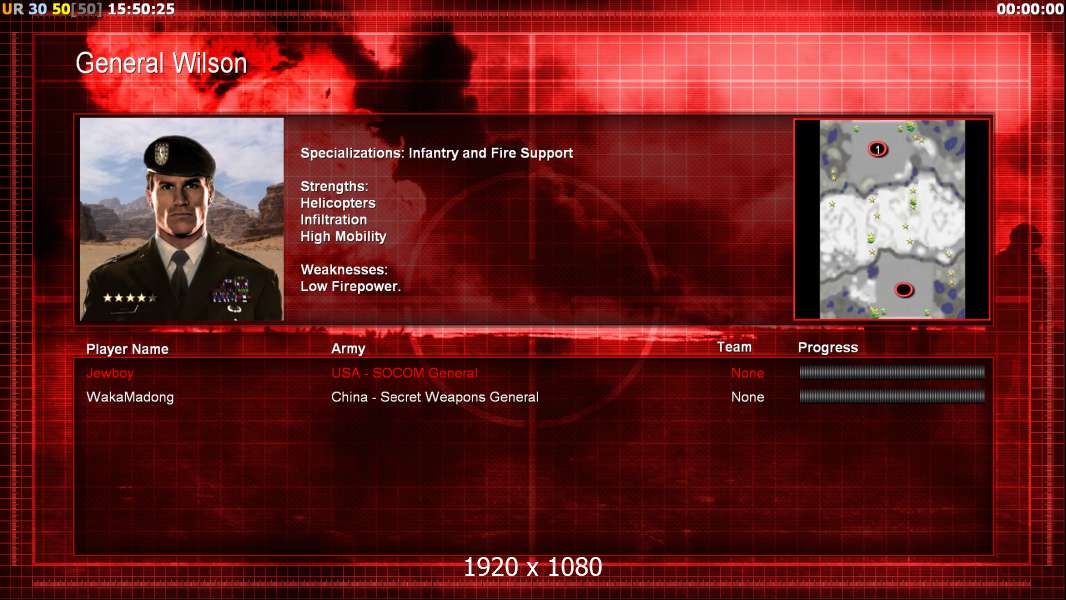This screenshot has height=600, width=1066.
Task: Click 'Specializations: Infantry and Fire Support' text
Action: [436, 153]
